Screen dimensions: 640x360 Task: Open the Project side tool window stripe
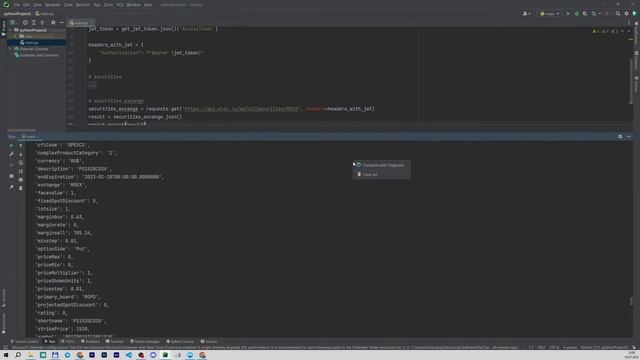coord(3,29)
